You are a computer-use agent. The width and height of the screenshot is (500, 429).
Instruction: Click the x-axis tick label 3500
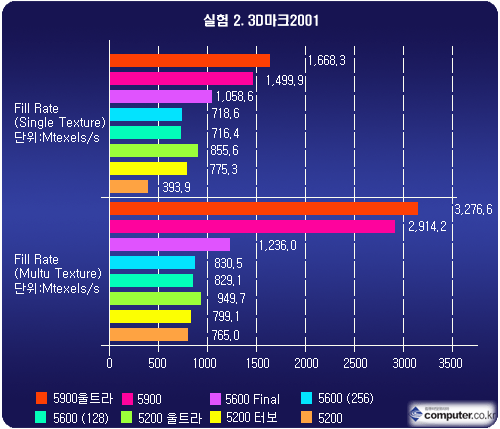(450, 363)
